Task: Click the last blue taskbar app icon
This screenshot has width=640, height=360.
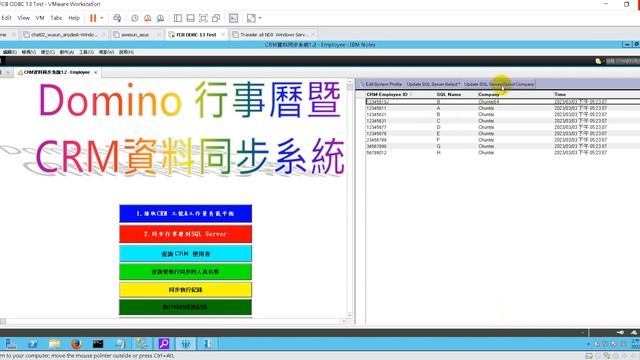Action: point(207,344)
